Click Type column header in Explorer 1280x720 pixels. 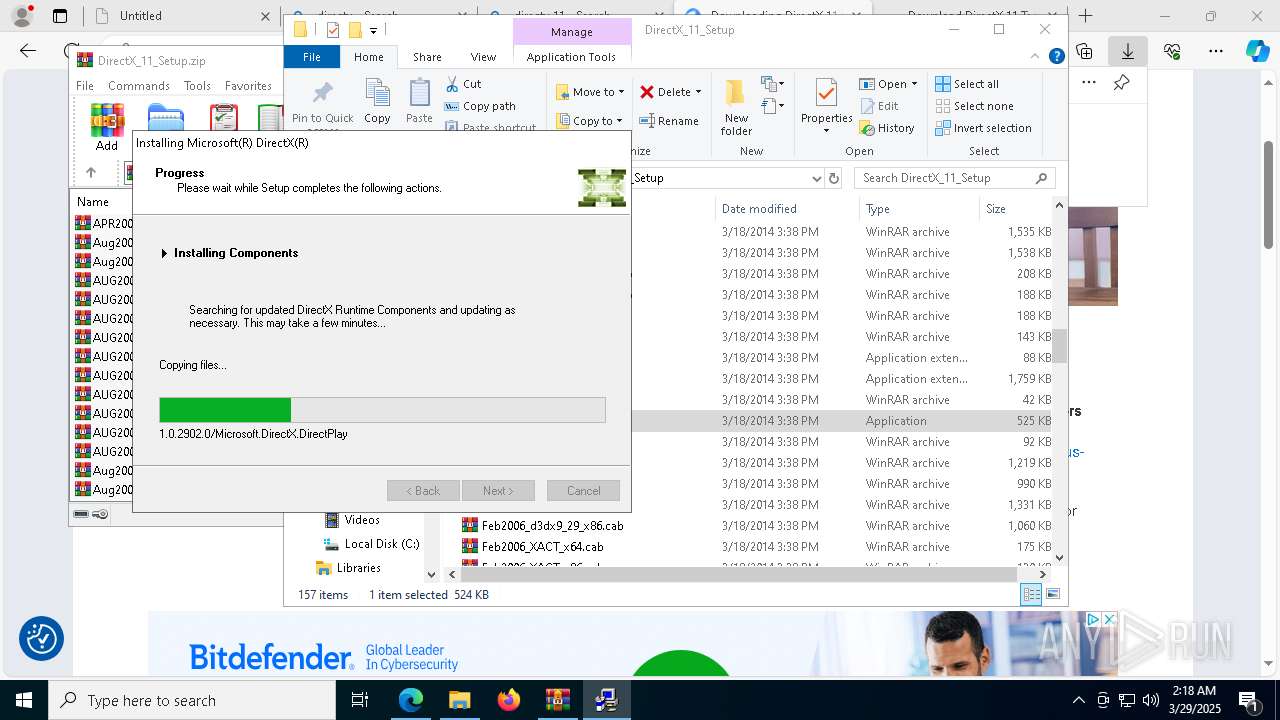(918, 209)
